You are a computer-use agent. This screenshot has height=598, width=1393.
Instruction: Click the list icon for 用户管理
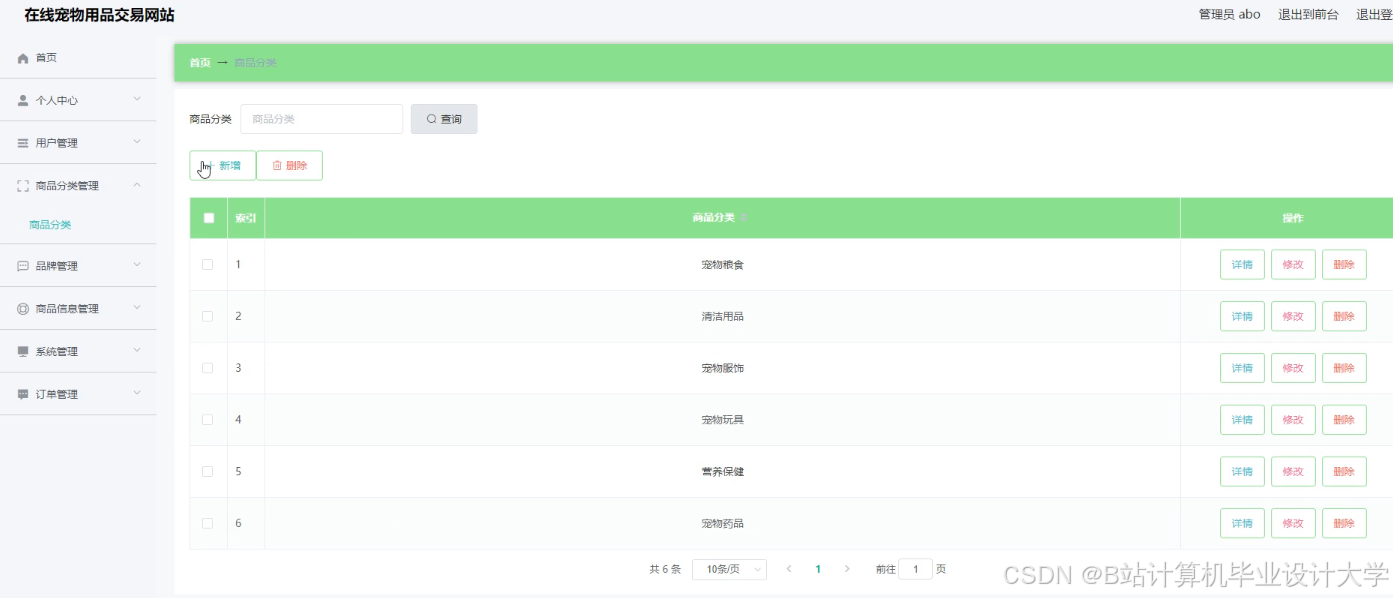click(23, 143)
